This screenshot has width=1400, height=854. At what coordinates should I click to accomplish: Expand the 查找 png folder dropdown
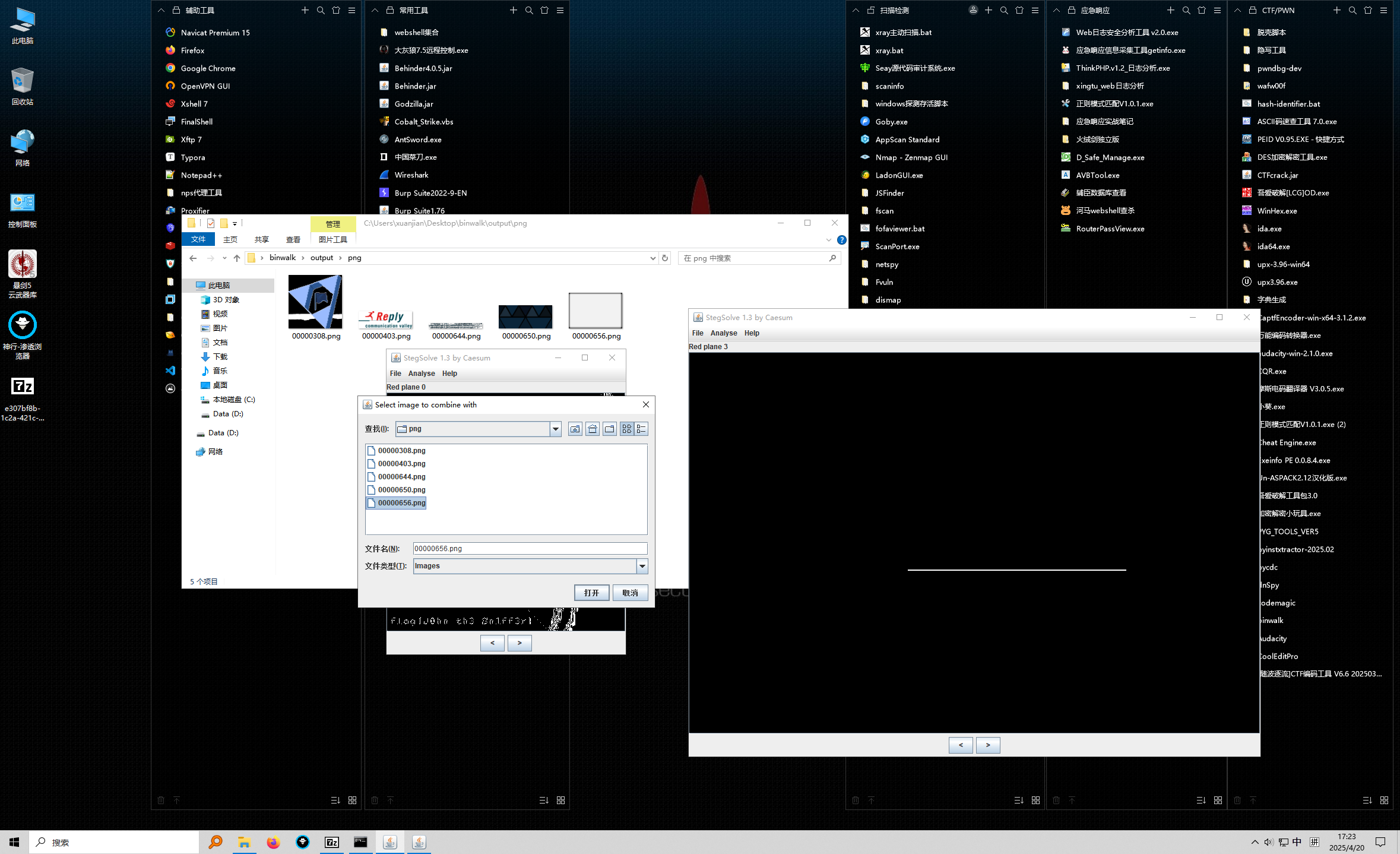tap(555, 429)
